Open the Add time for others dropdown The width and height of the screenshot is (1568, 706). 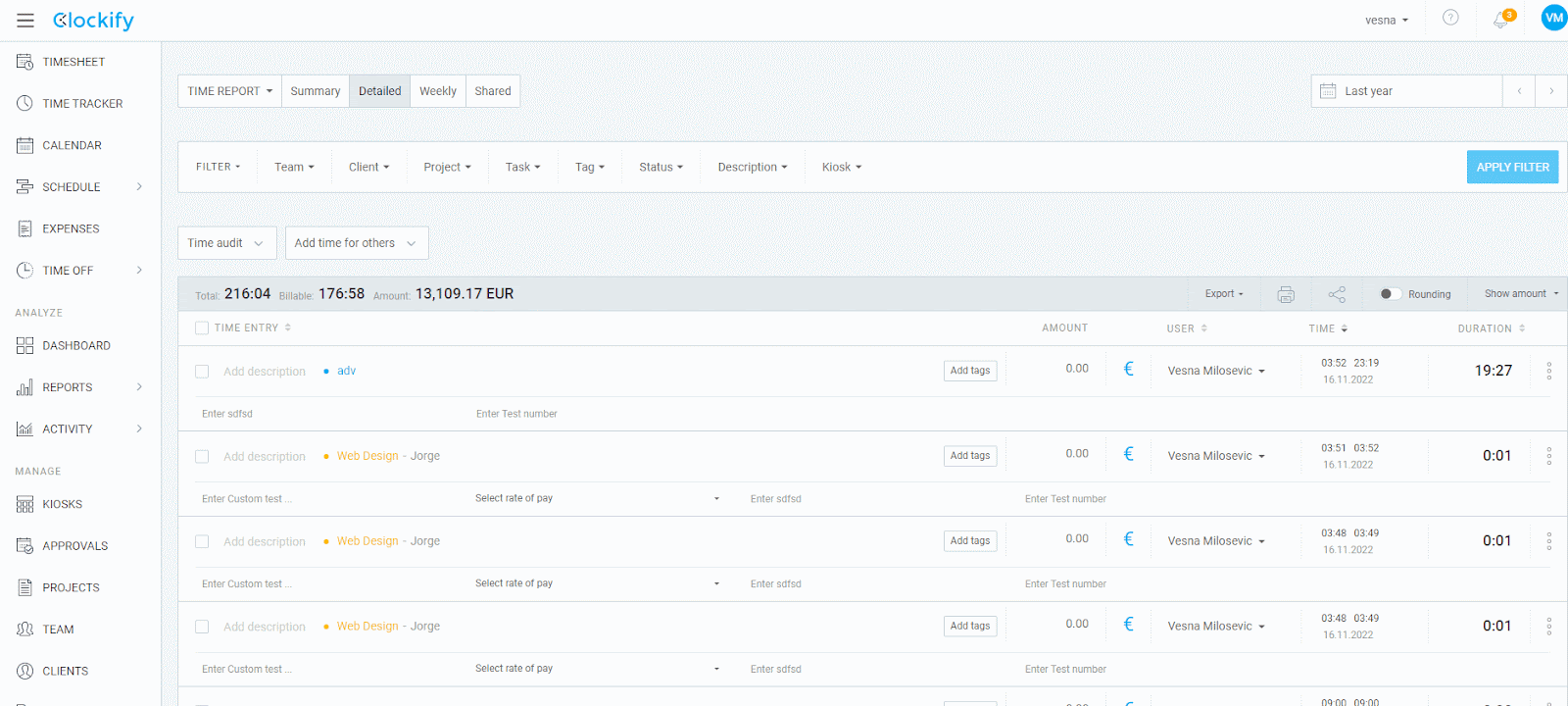coord(357,243)
